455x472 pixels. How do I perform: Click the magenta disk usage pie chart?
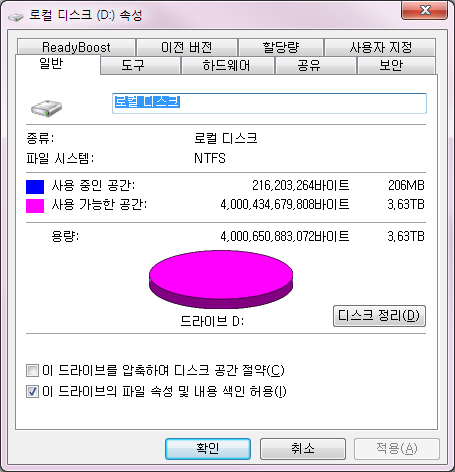(x=221, y=279)
